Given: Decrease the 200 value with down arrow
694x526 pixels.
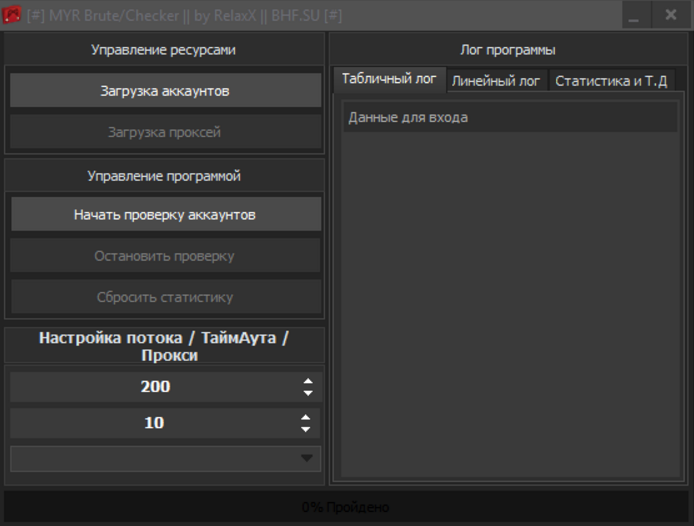Looking at the screenshot, I should click(307, 393).
